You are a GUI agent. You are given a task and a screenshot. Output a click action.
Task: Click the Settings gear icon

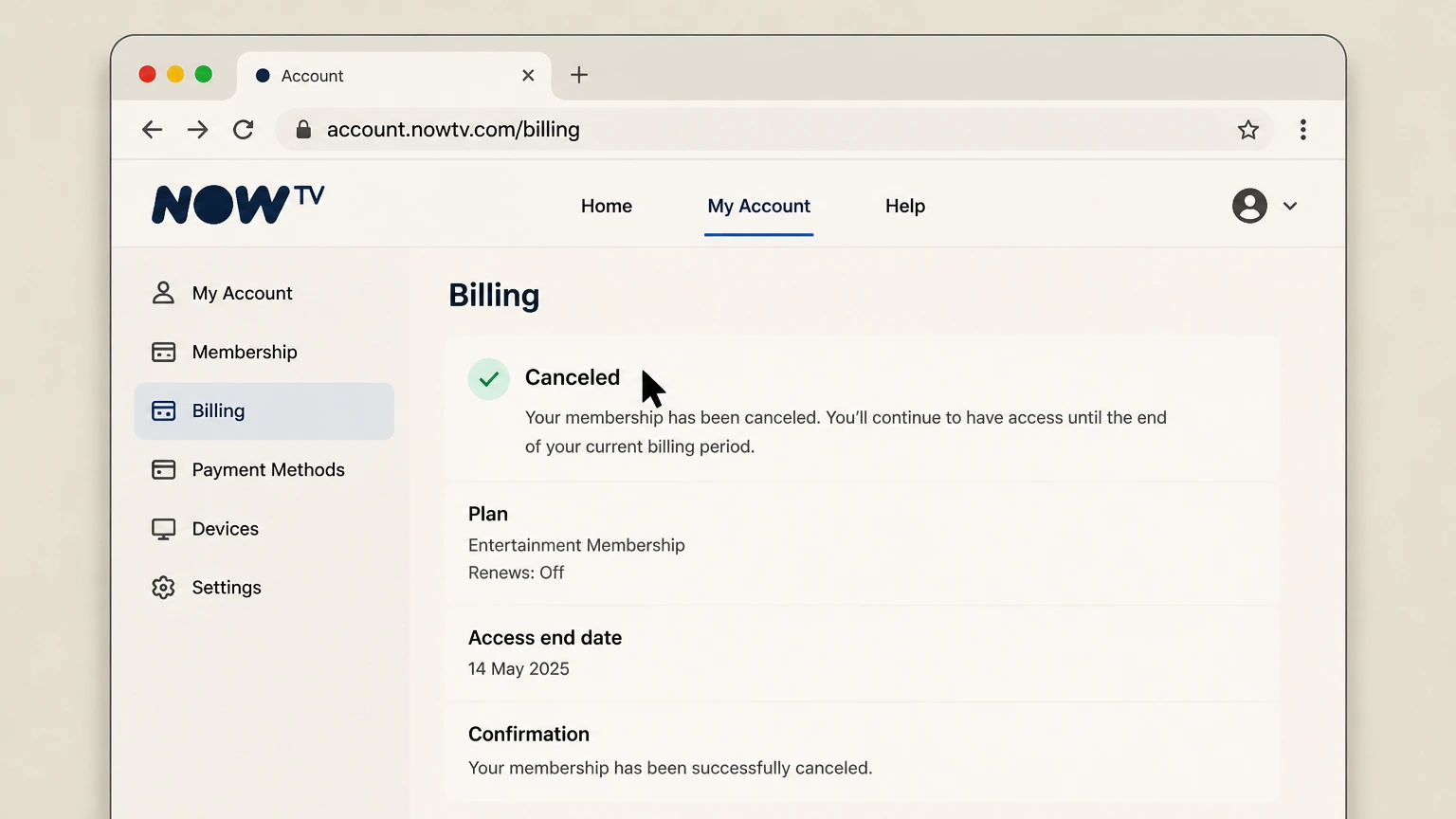[x=163, y=588]
